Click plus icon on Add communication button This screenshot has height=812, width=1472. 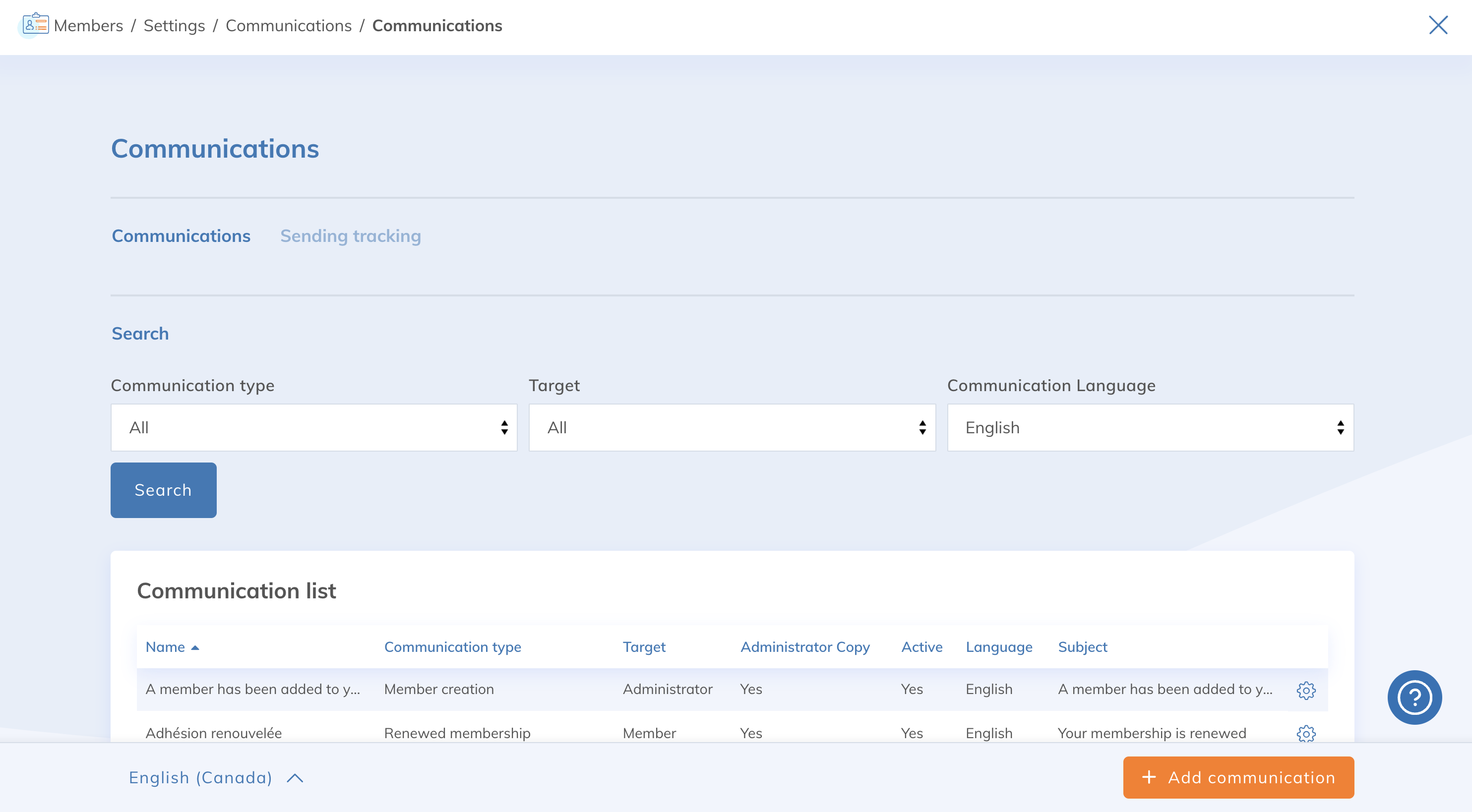pyautogui.click(x=1149, y=777)
